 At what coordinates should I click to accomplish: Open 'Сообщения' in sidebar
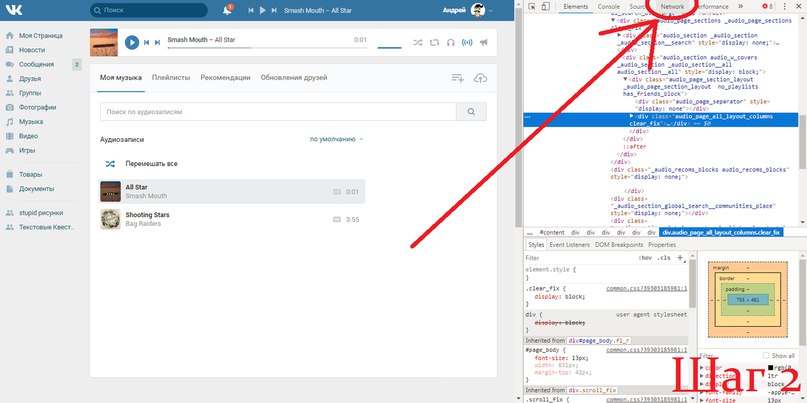37,64
